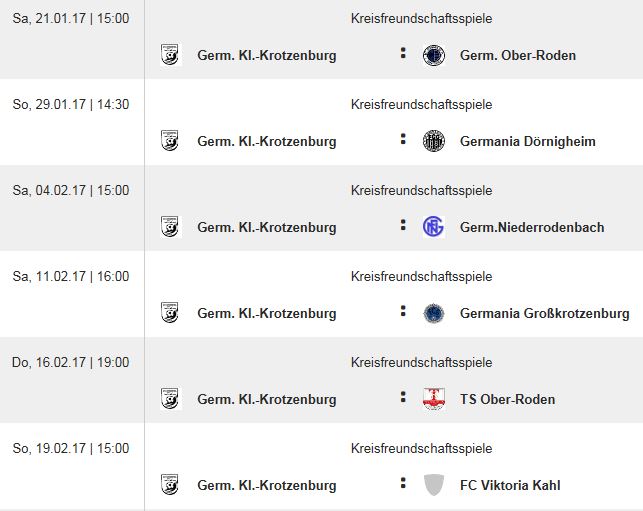The image size is (643, 511).
Task: Open Germ. Kl.-Krotzenburg in the 11.02.17 match
Action: 267,313
